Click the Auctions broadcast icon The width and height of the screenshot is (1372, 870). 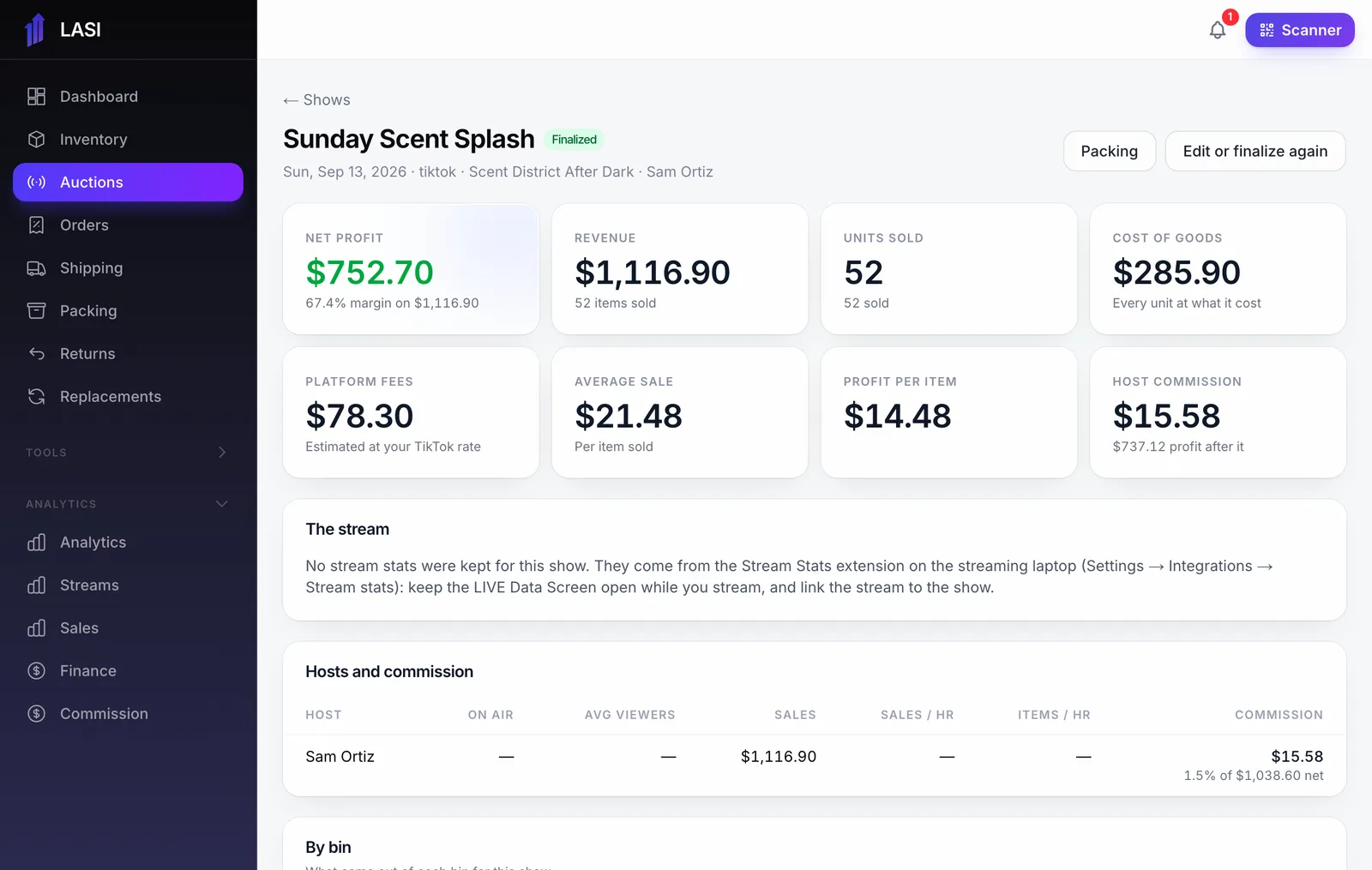[x=36, y=183]
